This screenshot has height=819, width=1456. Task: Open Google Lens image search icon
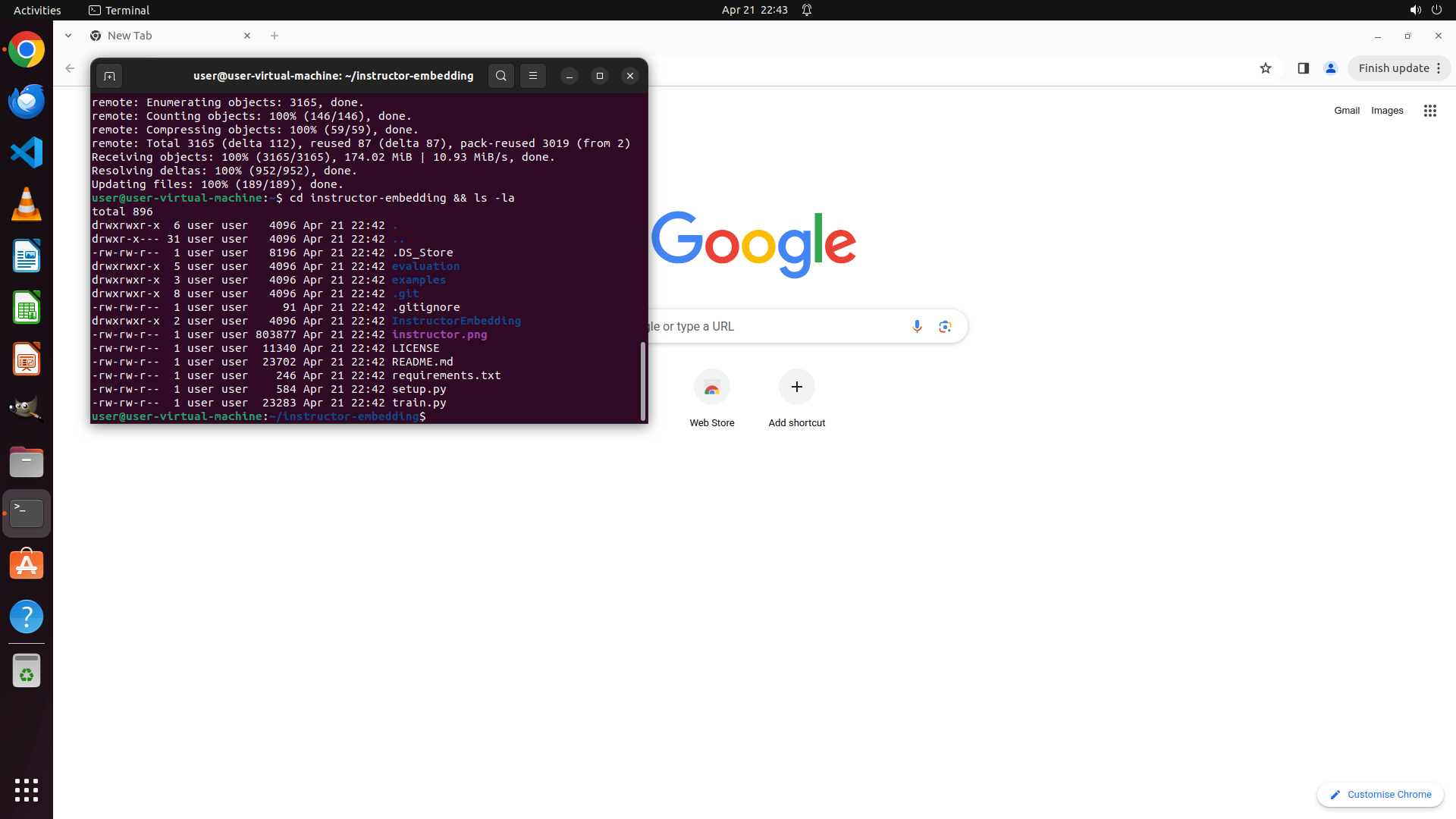click(x=945, y=326)
